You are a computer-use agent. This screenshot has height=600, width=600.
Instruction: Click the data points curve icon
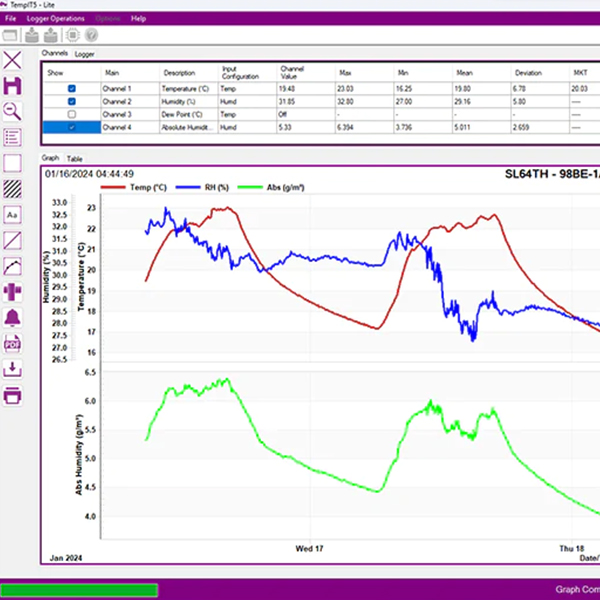pyautogui.click(x=13, y=266)
